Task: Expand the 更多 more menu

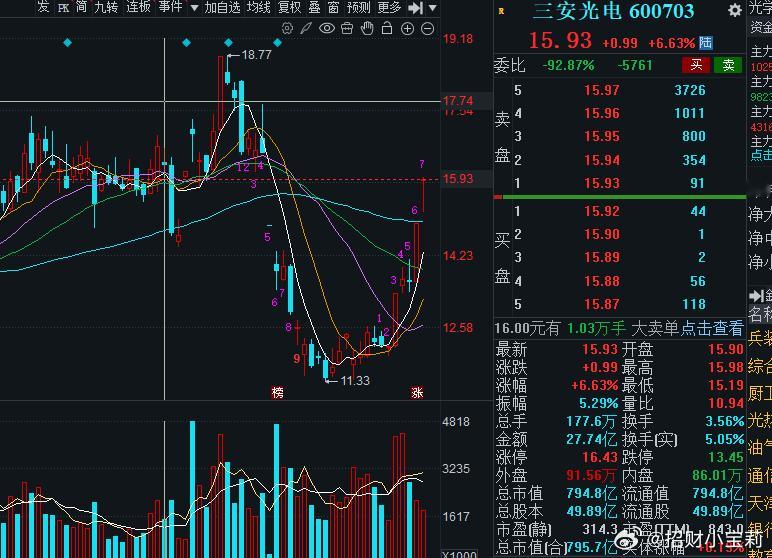Action: tap(390, 7)
